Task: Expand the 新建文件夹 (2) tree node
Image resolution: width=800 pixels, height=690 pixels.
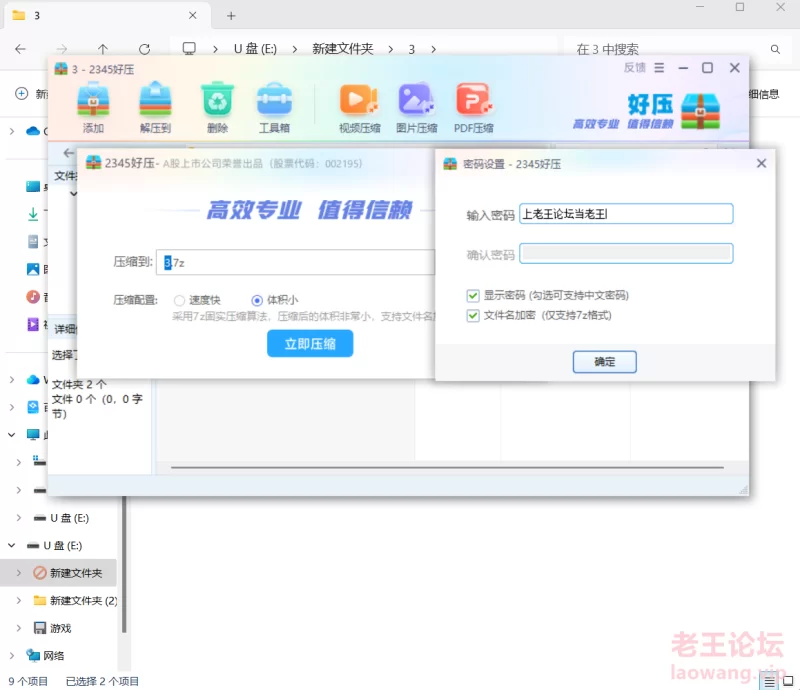Action: tap(19, 600)
